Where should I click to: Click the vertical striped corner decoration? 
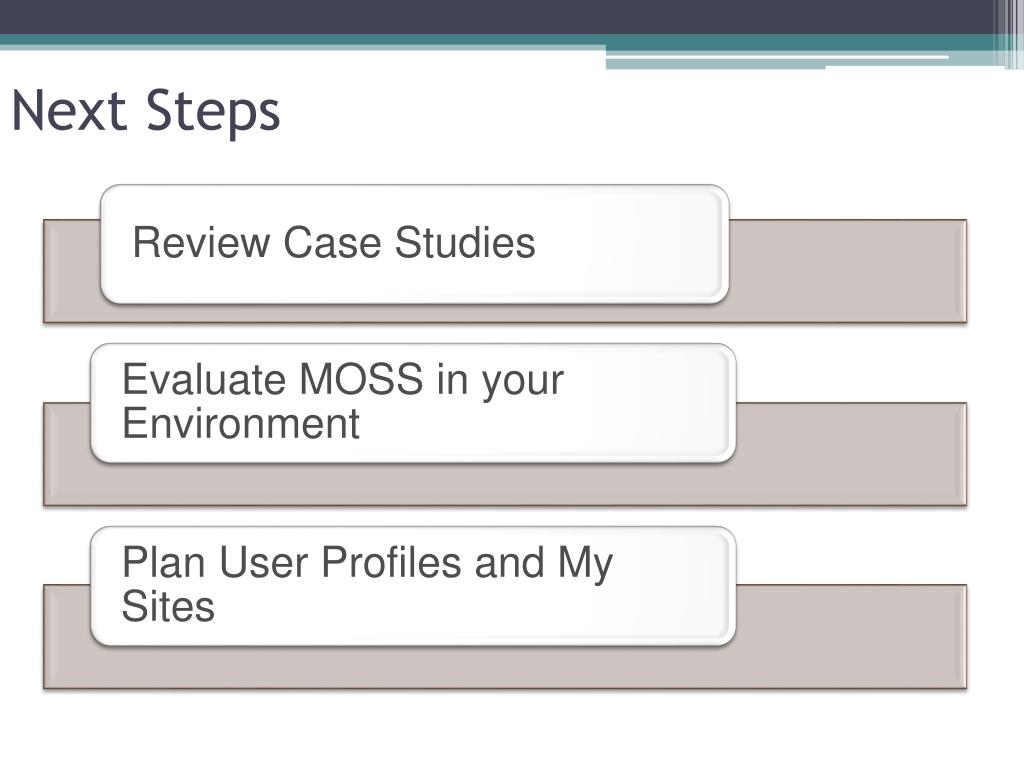coord(1009,34)
